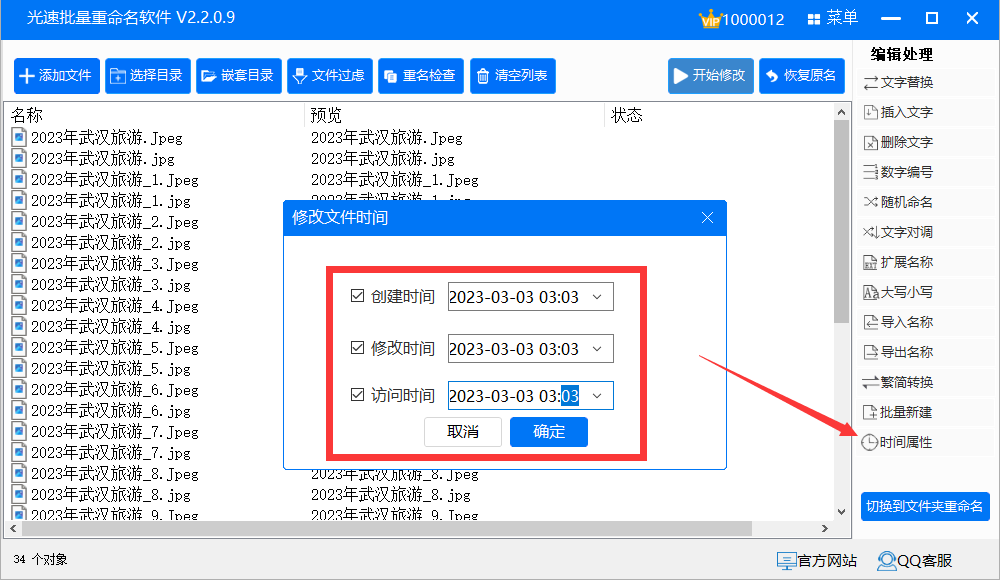Click file list scrollbar up arrow
The width and height of the screenshot is (1000, 580).
841,112
